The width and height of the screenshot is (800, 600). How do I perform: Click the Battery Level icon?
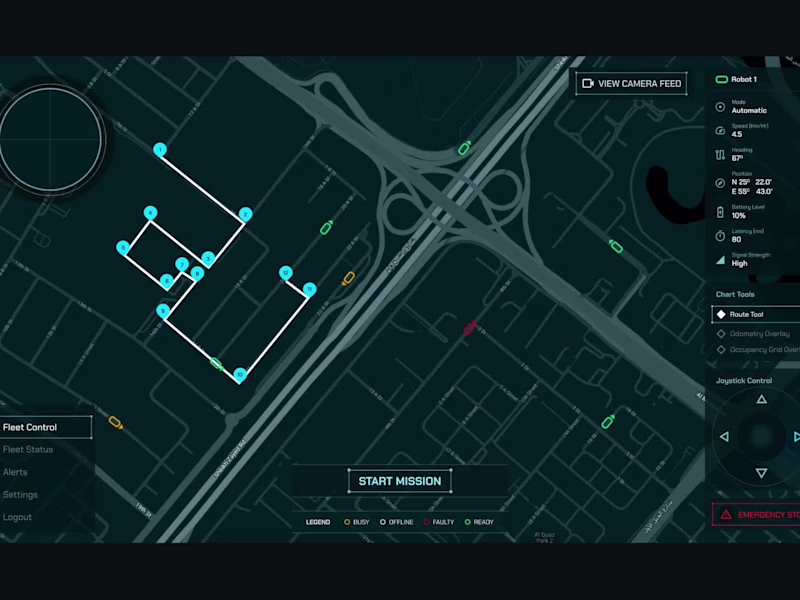click(720, 212)
